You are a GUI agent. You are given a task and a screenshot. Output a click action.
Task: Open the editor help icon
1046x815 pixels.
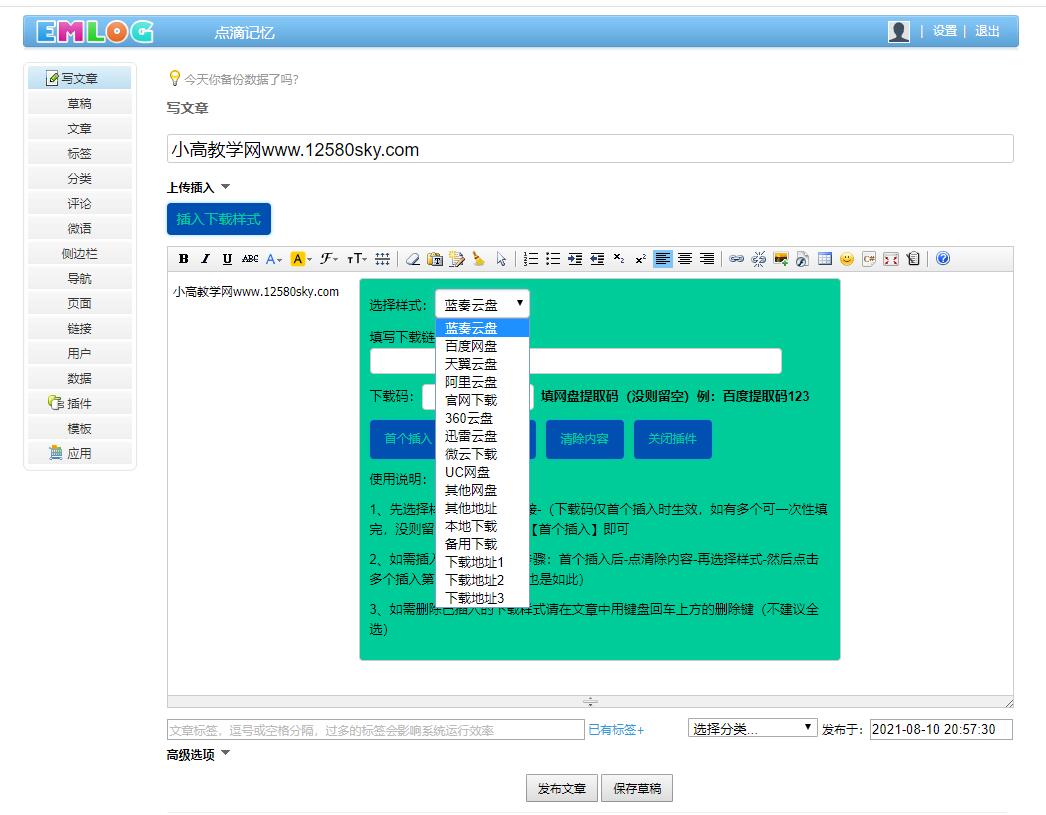[943, 259]
